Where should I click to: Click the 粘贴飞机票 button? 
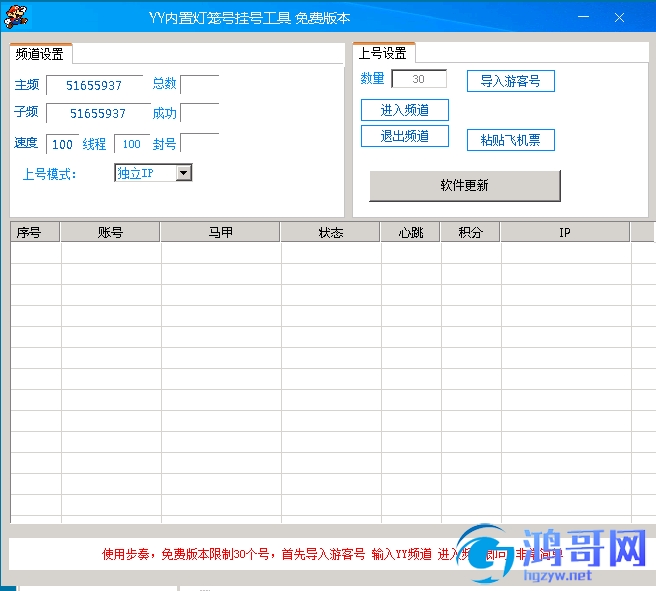pos(510,140)
